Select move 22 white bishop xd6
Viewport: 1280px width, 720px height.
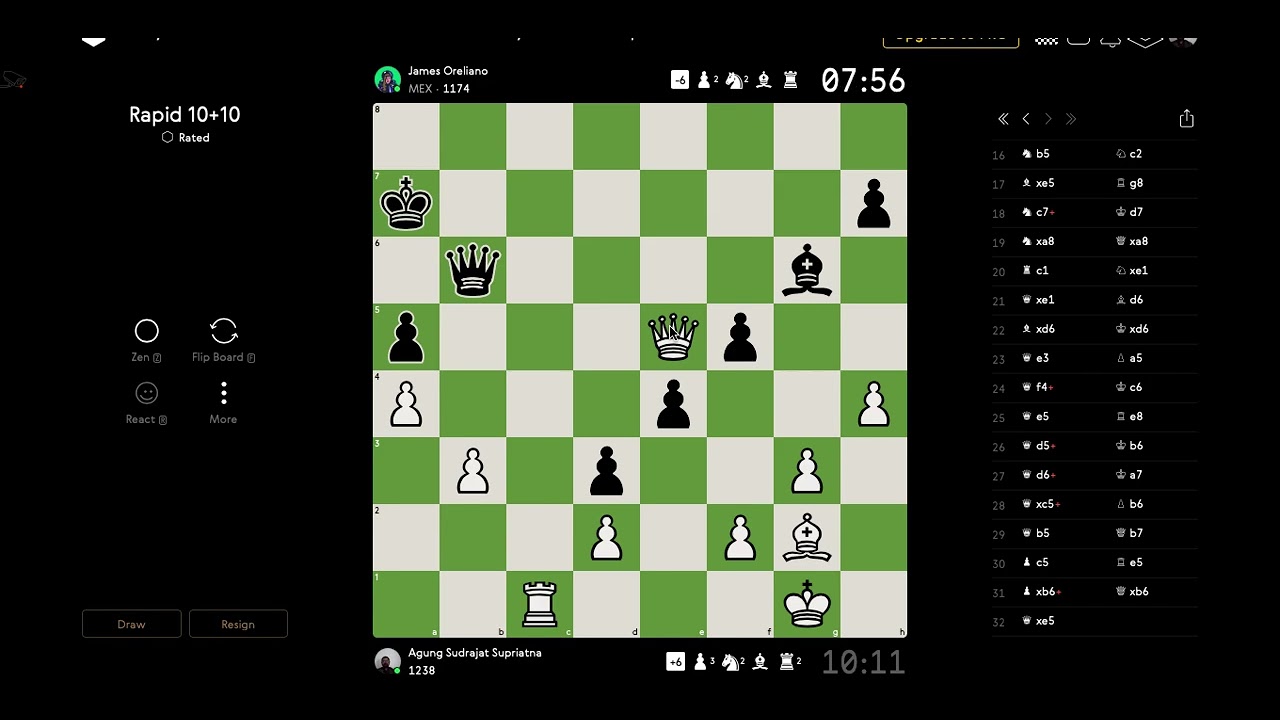point(1038,329)
